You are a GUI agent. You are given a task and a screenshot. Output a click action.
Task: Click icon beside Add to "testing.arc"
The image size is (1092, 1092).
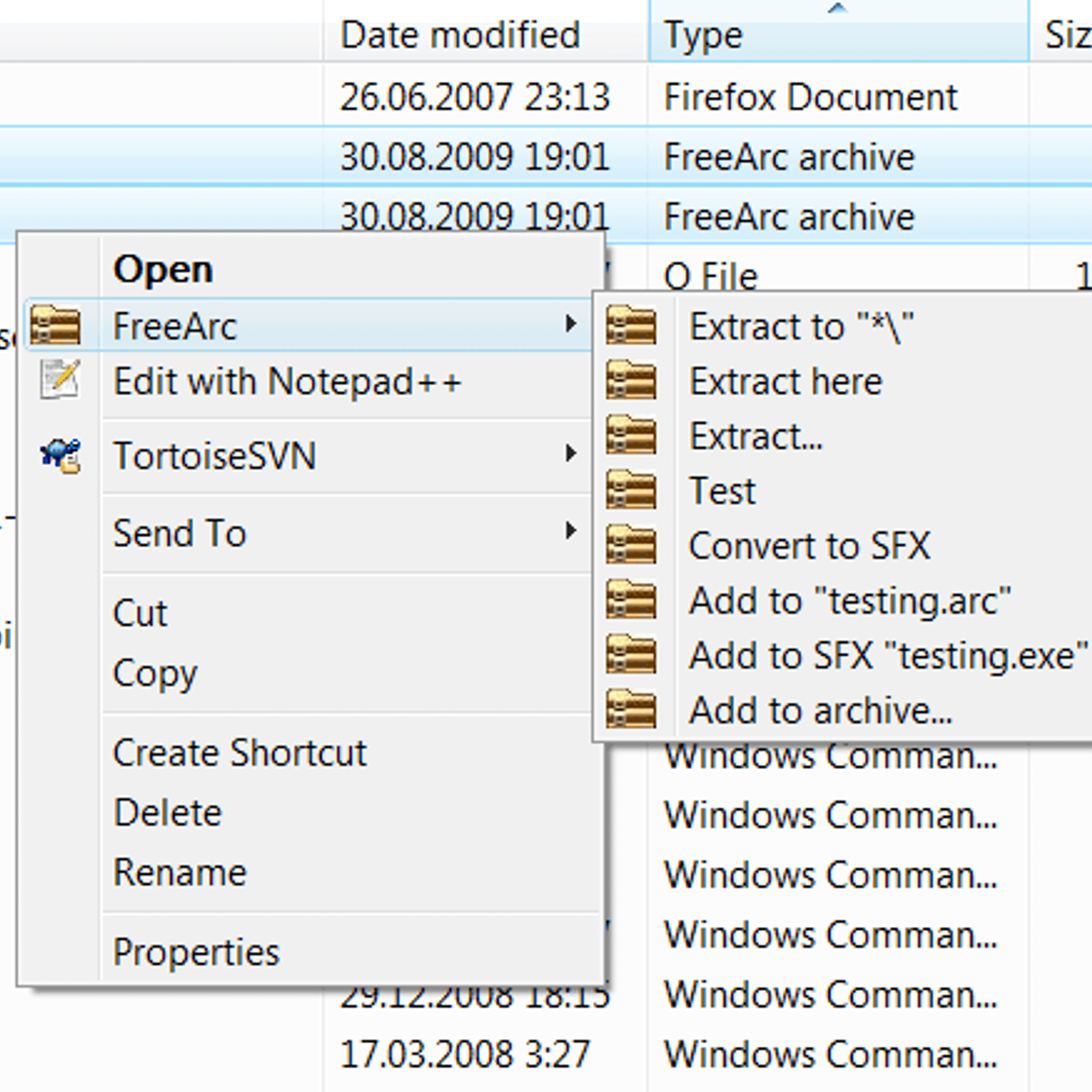(631, 600)
